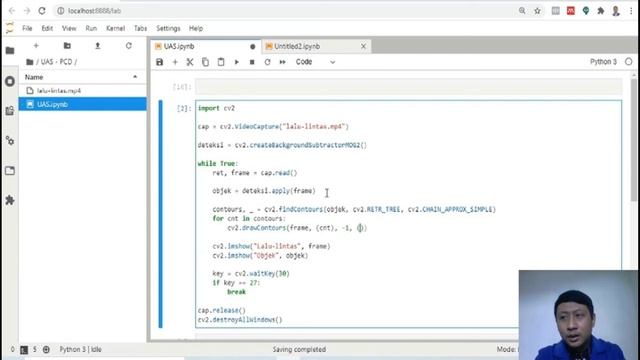Run the selected cell
This screenshot has width=640, height=360.
(236, 62)
